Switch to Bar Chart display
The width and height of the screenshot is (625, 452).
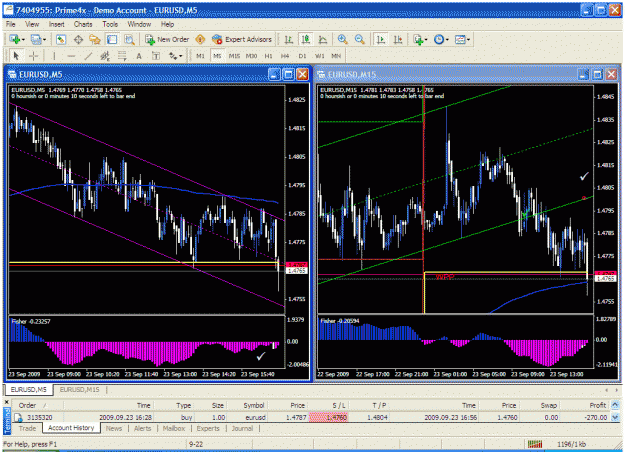point(289,39)
